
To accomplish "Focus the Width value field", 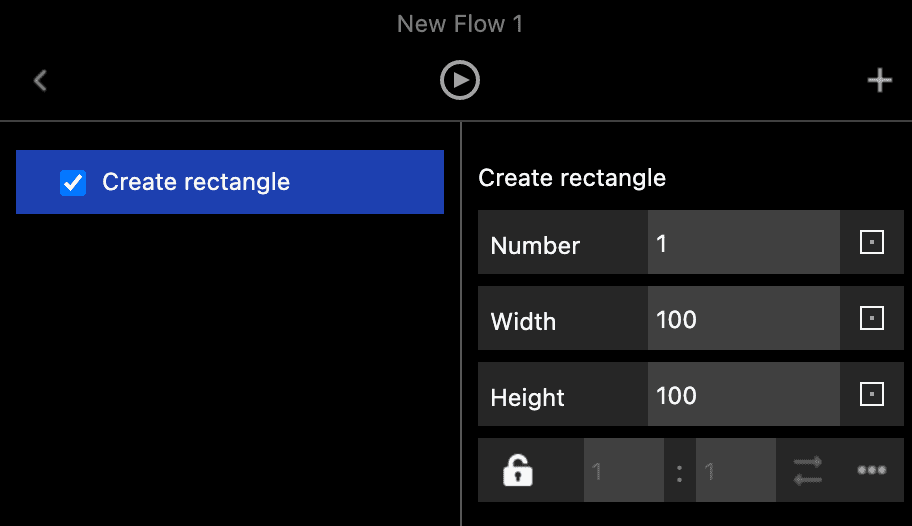I will (x=743, y=319).
